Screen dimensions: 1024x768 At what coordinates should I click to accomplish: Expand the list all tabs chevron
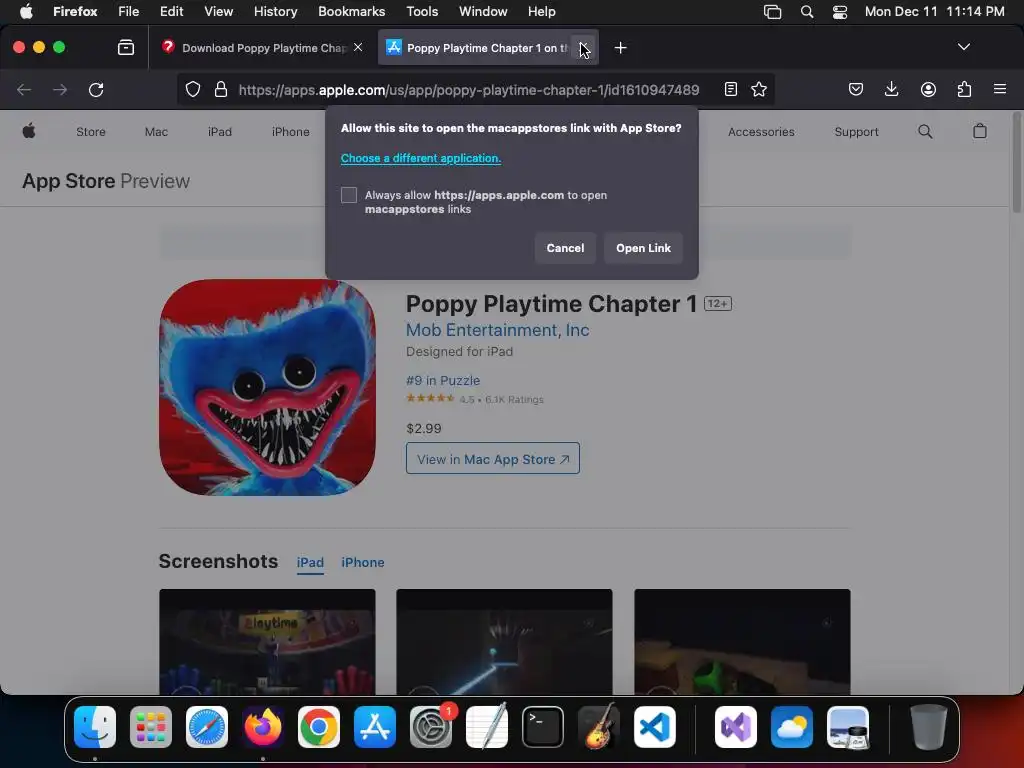click(963, 47)
